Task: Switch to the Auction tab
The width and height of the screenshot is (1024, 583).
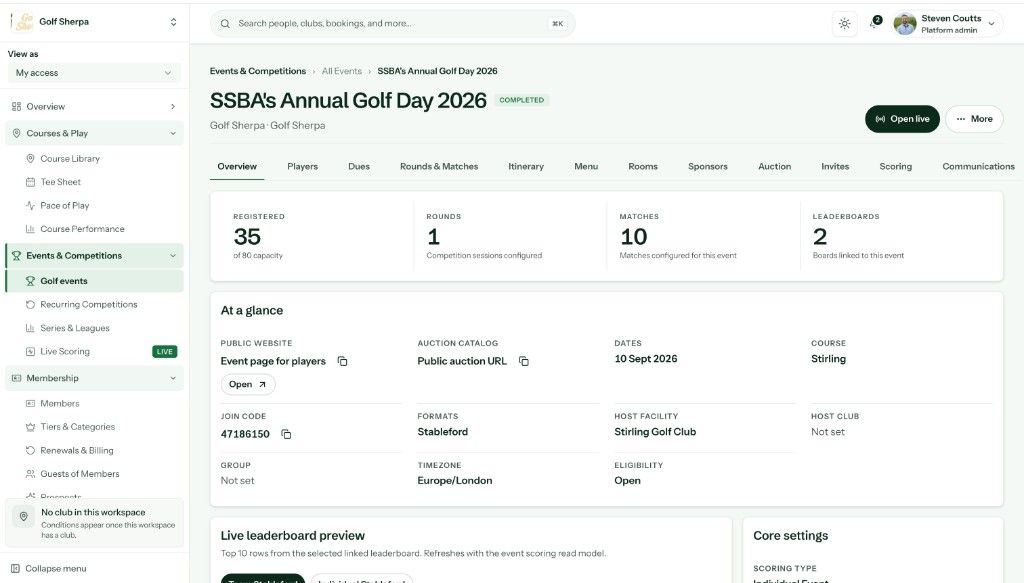Action: point(775,166)
